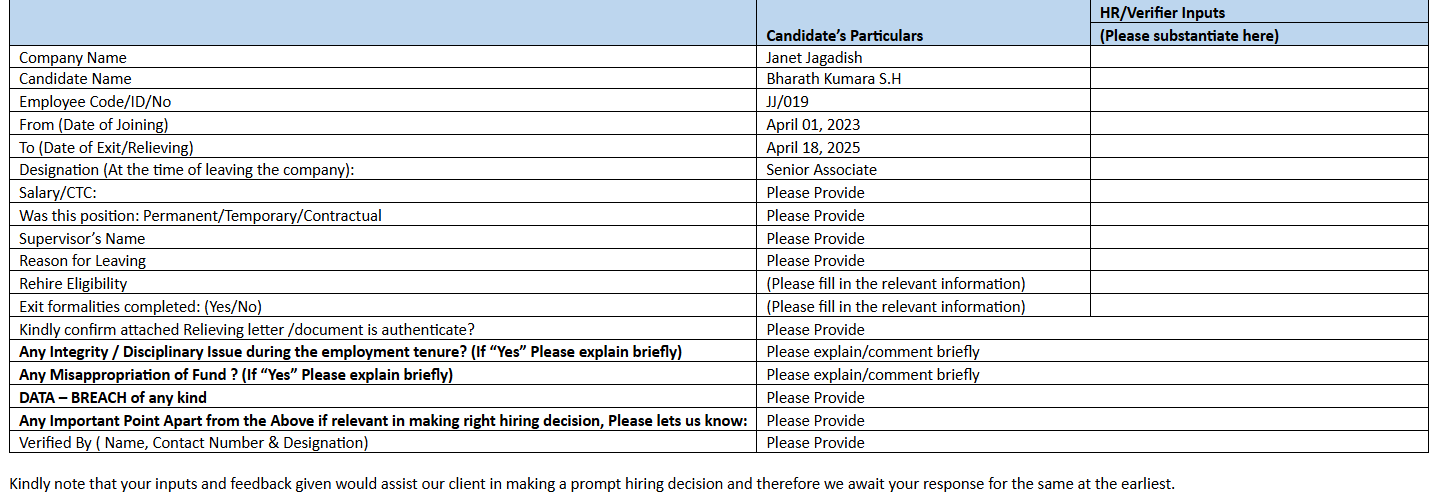The width and height of the screenshot is (1436, 502).
Task: Click the HR input cell for Company Name
Action: 1258,58
